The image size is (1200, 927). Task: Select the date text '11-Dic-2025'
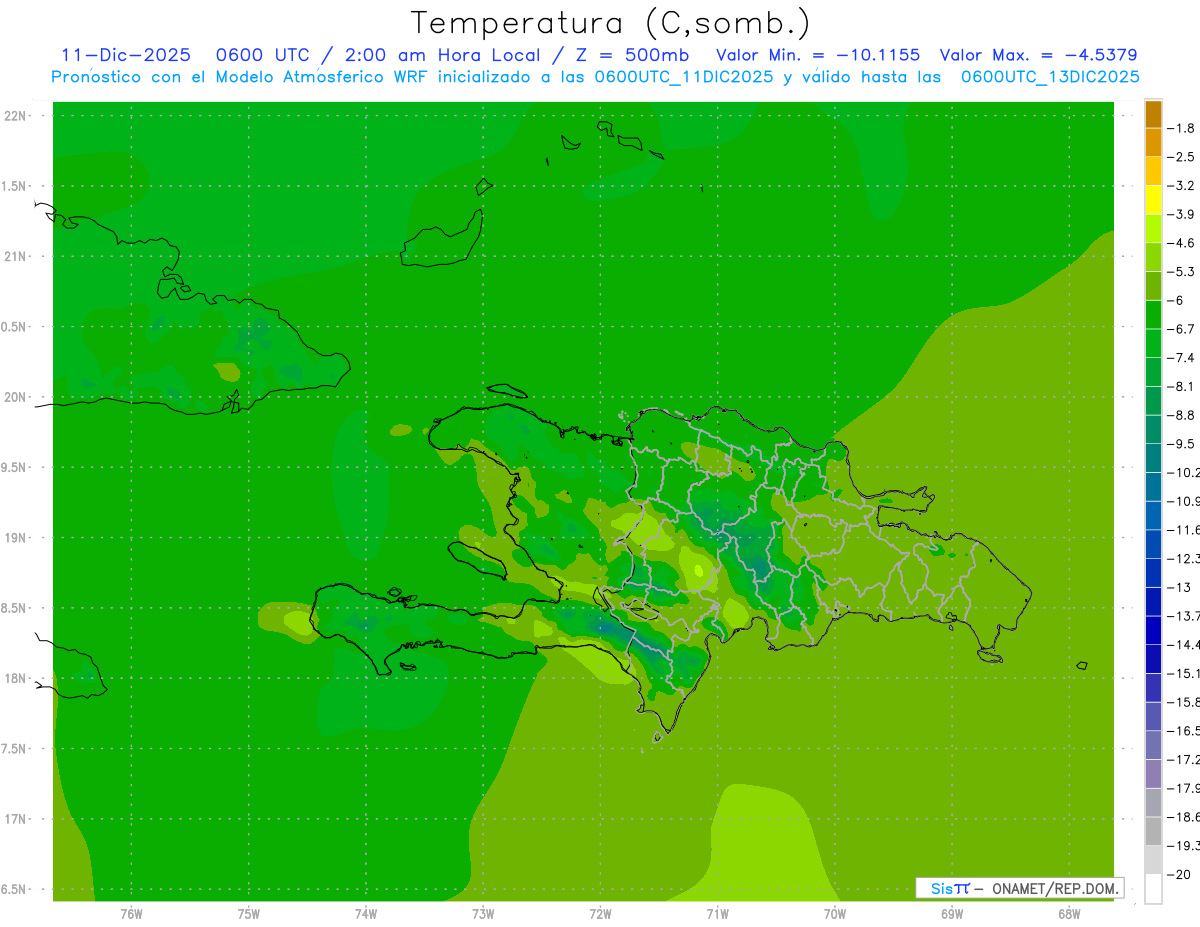(x=126, y=55)
